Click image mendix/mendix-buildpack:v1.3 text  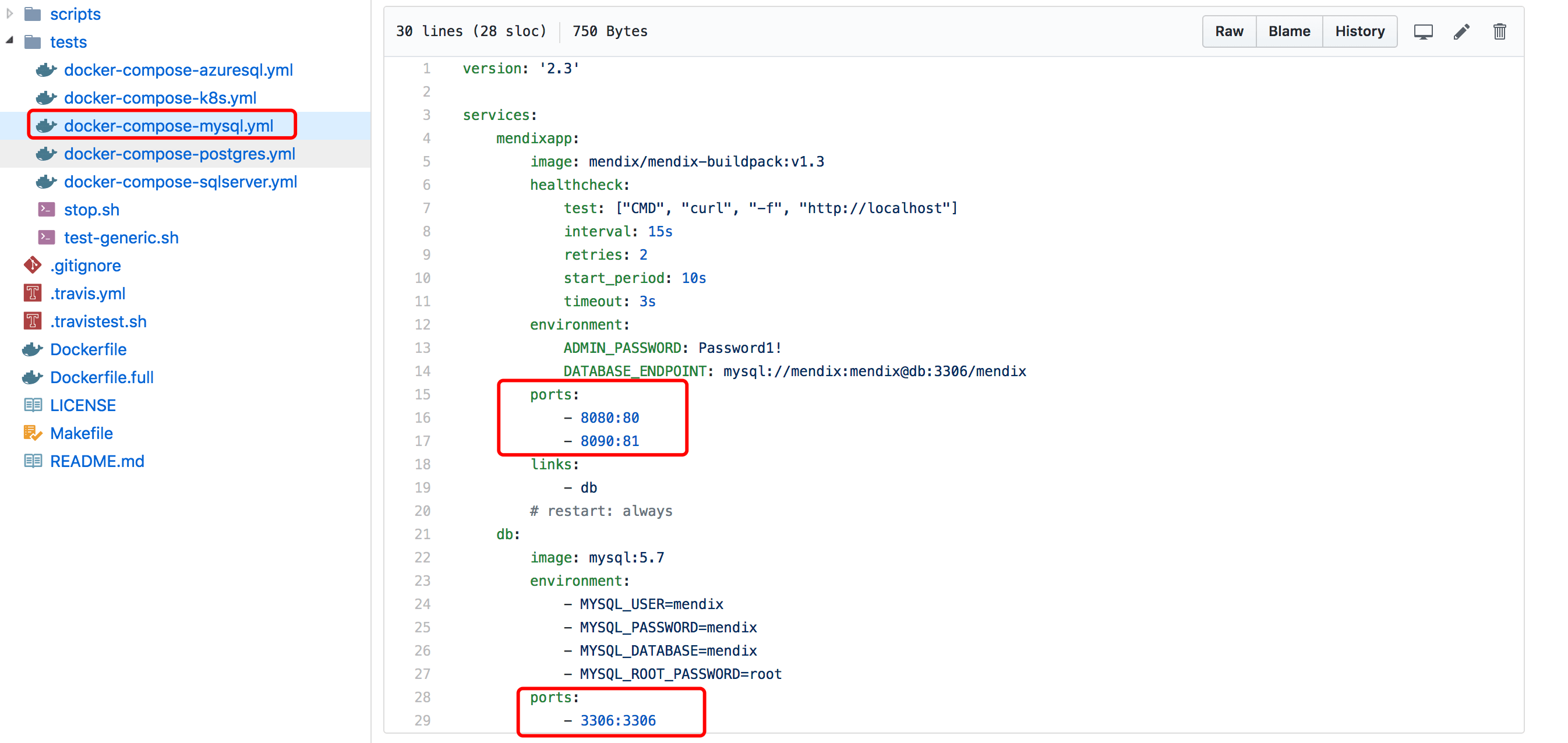(706, 162)
